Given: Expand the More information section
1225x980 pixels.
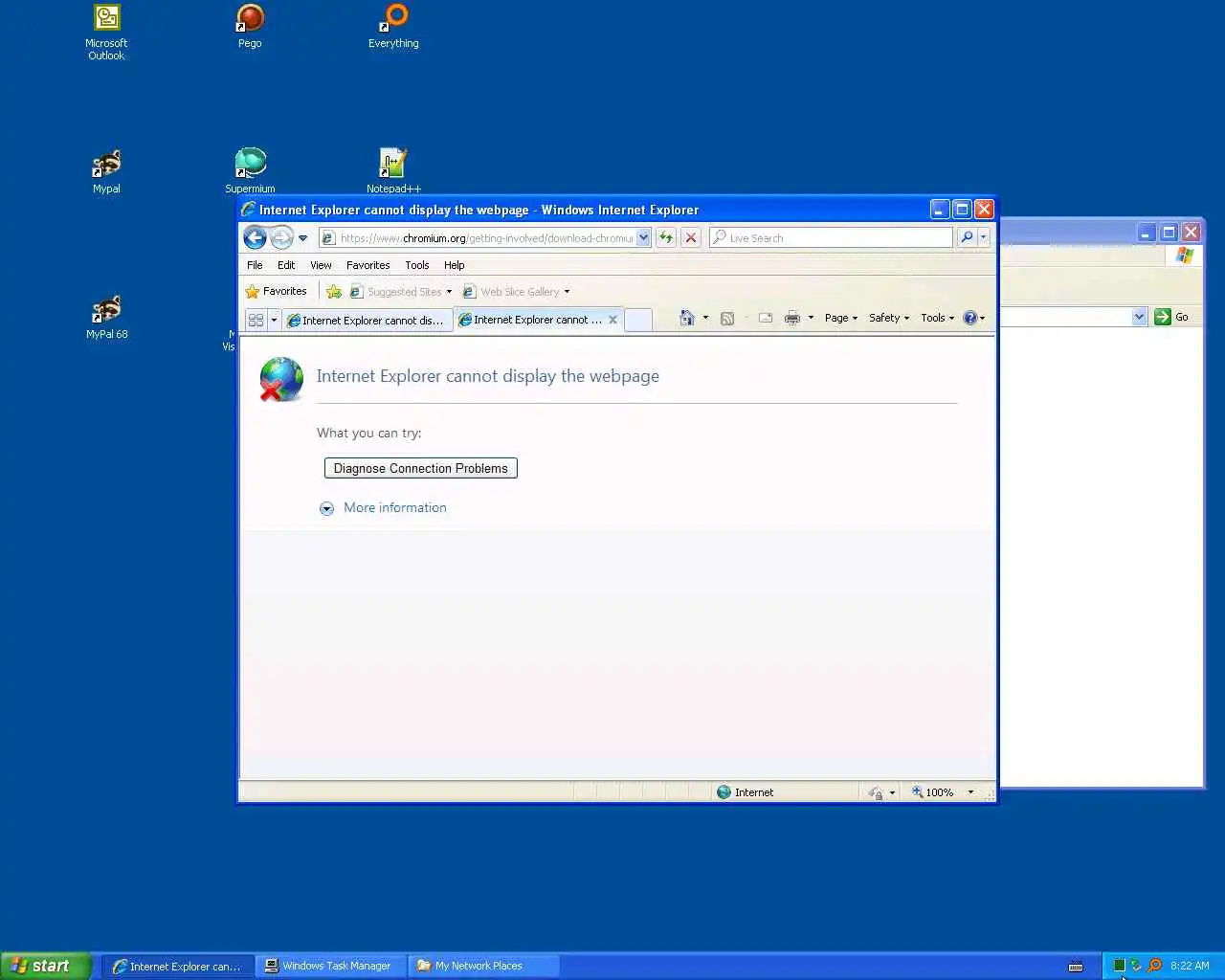Looking at the screenshot, I should point(326,508).
